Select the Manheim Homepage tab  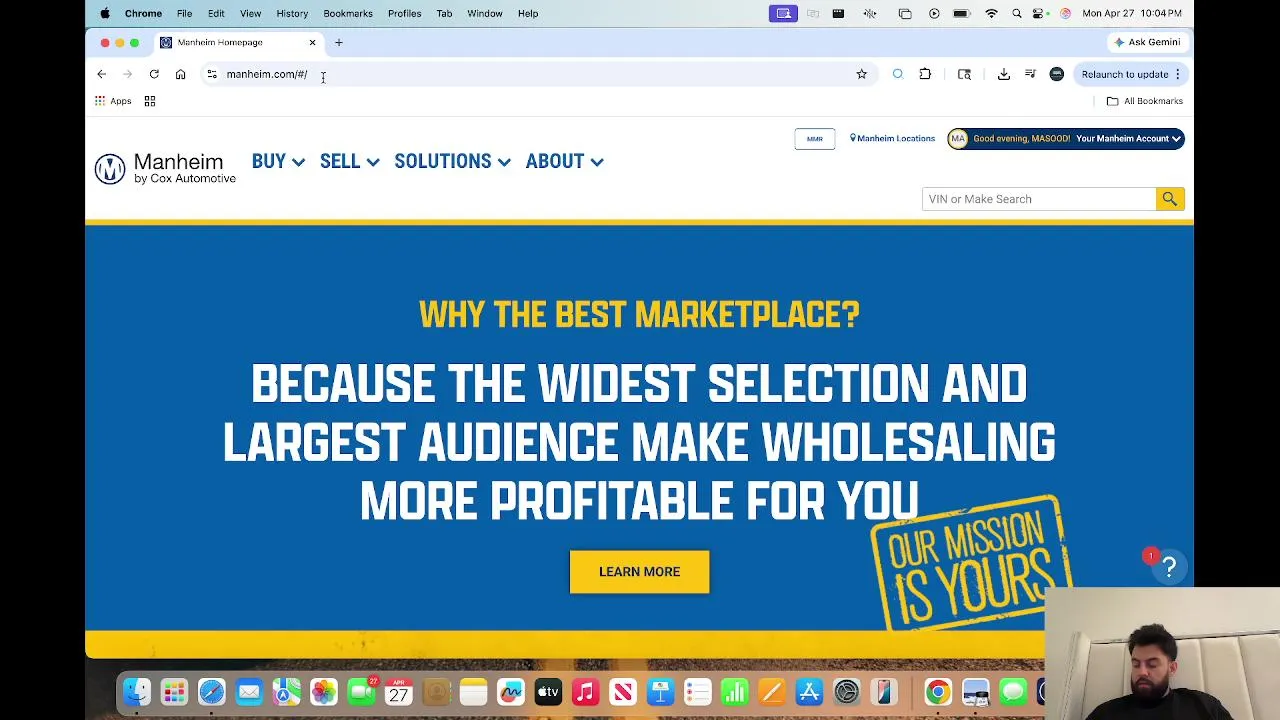coord(238,42)
